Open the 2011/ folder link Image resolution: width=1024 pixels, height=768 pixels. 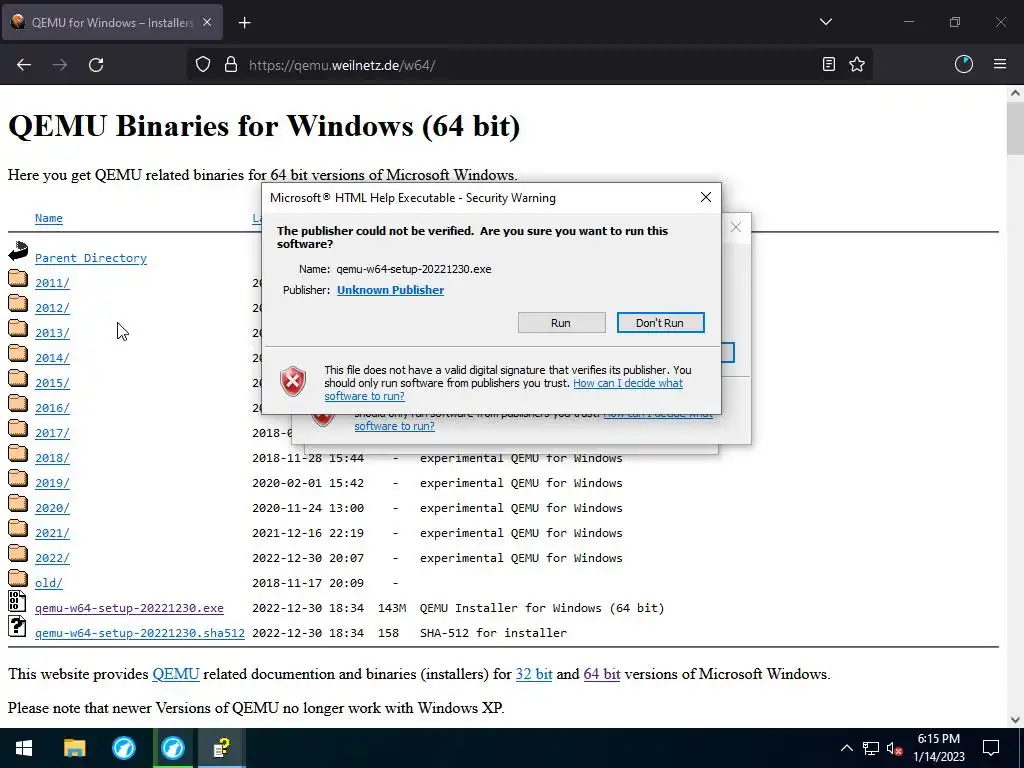(x=52, y=283)
